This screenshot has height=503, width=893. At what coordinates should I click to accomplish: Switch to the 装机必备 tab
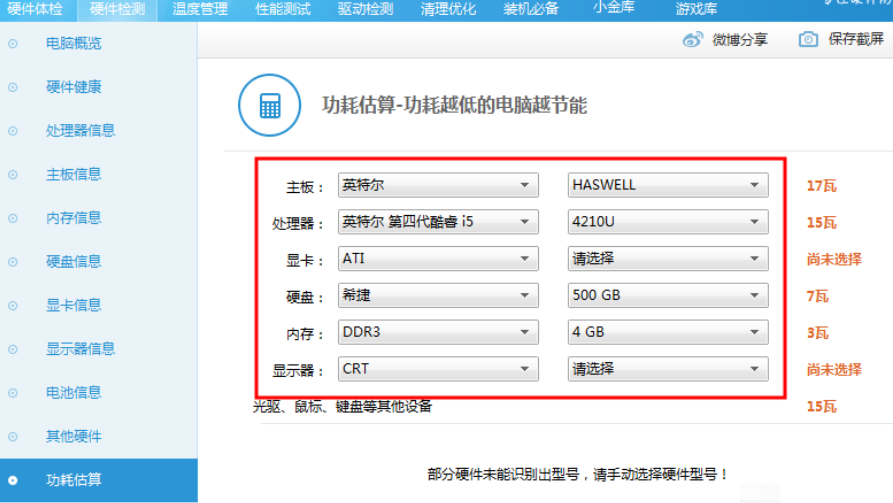531,9
